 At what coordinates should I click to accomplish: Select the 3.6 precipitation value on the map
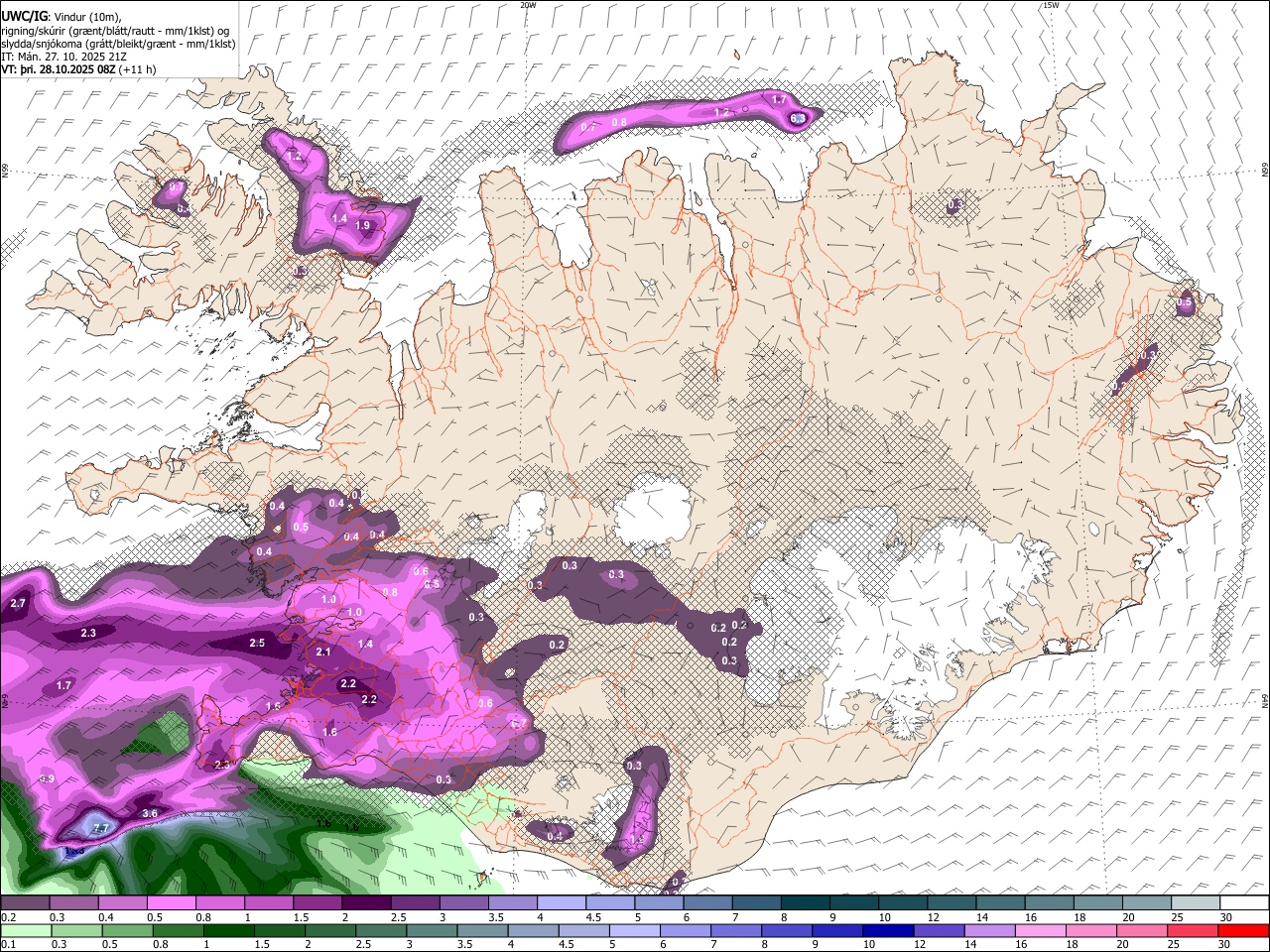(x=150, y=813)
